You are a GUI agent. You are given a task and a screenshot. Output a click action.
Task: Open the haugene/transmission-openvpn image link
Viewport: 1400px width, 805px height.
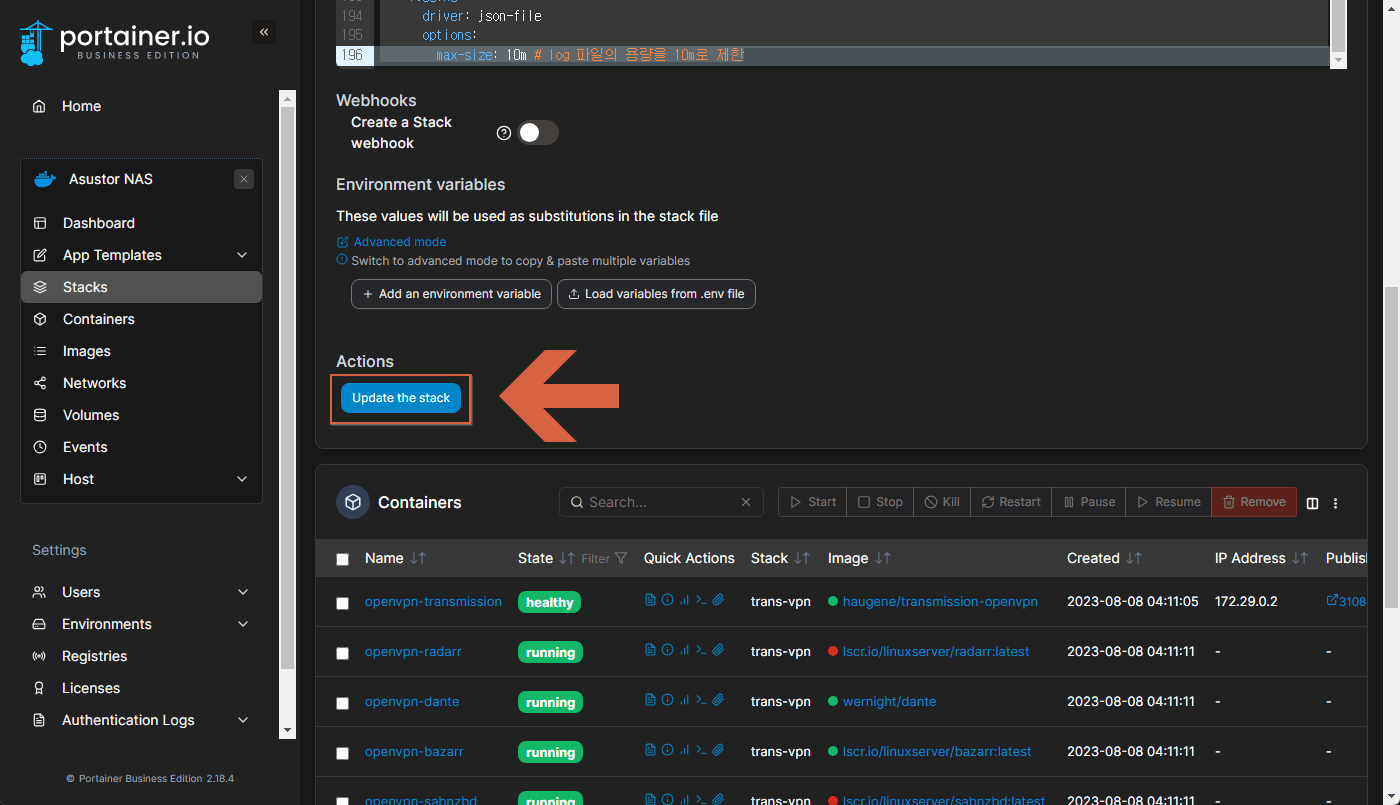[x=940, y=602]
